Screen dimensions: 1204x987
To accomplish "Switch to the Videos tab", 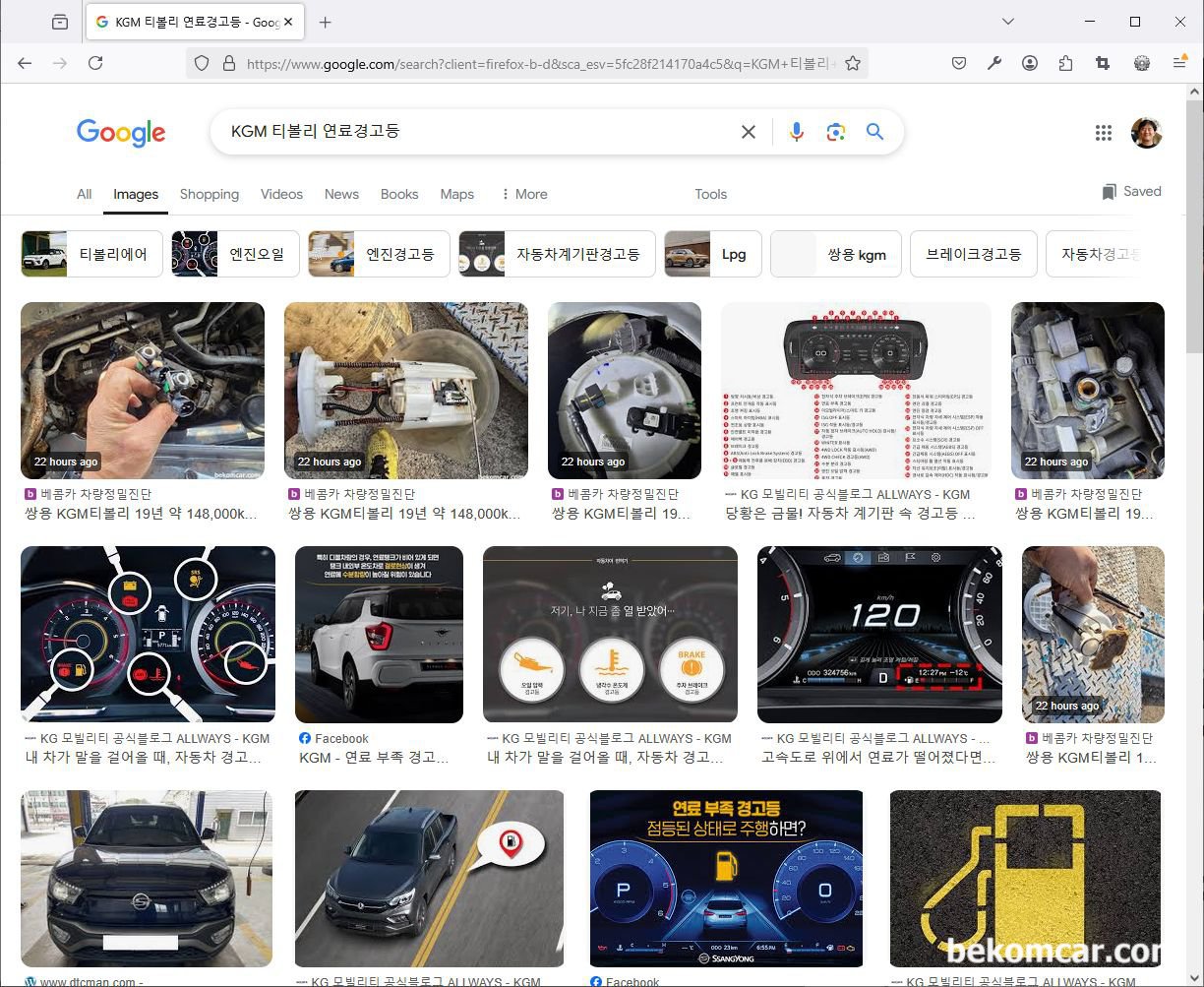I will [281, 194].
